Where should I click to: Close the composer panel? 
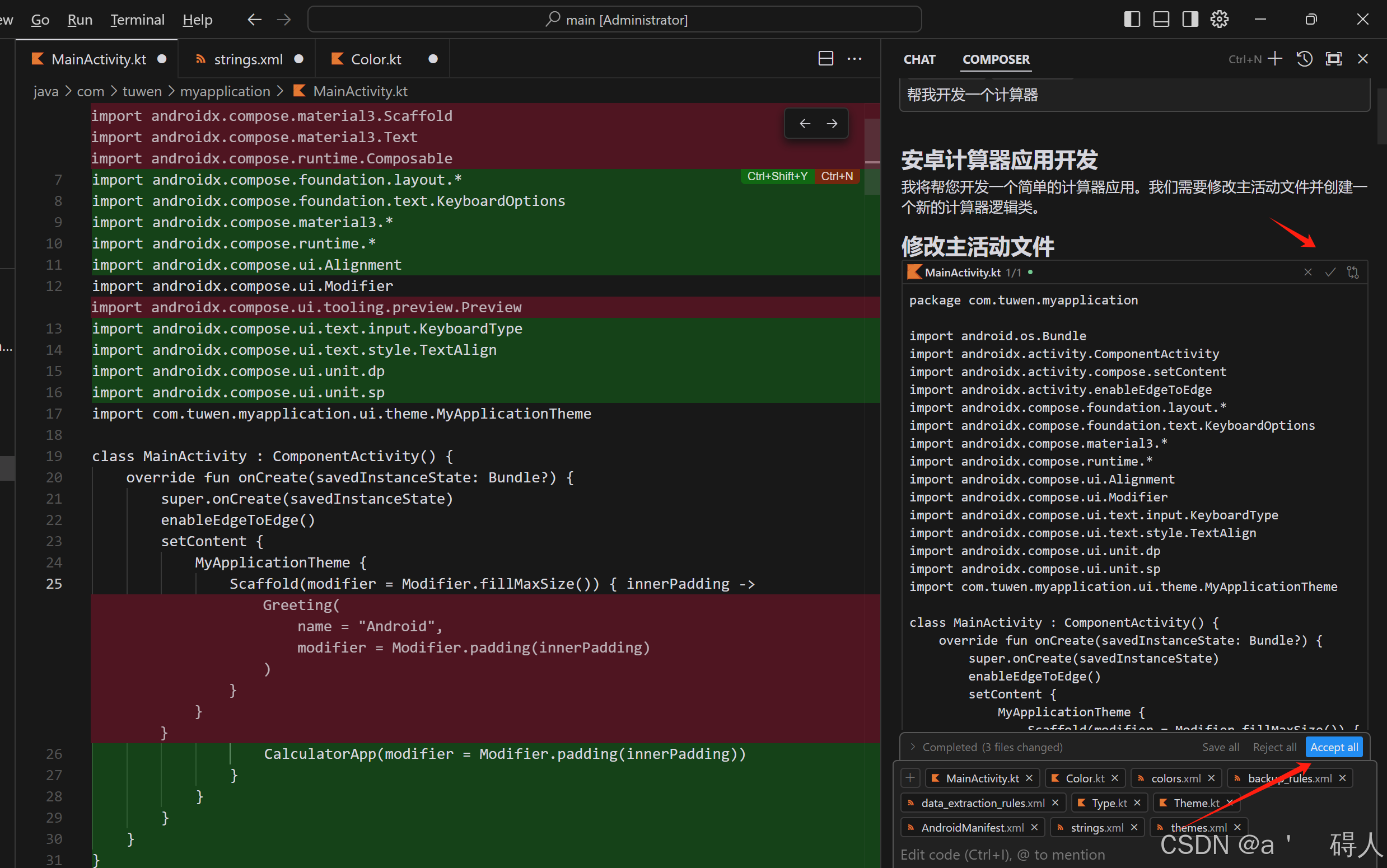(x=1363, y=59)
